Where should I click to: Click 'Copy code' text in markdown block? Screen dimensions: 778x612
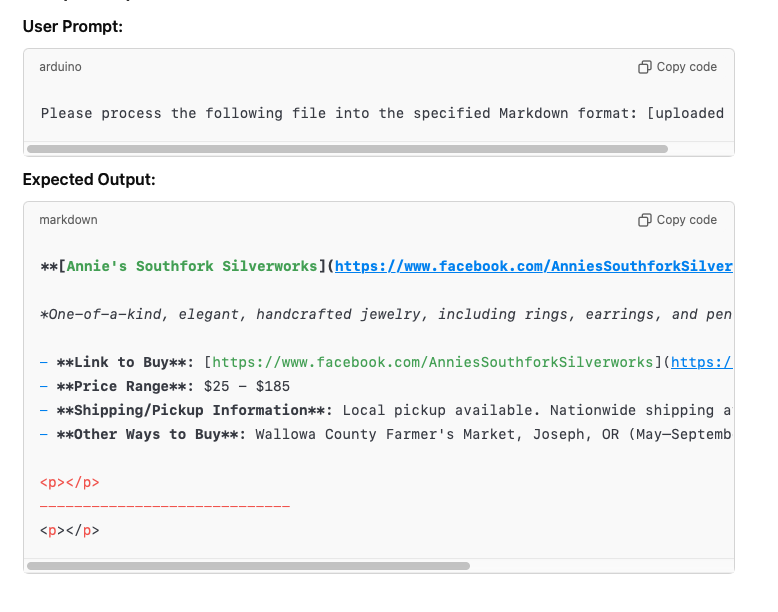coord(686,220)
